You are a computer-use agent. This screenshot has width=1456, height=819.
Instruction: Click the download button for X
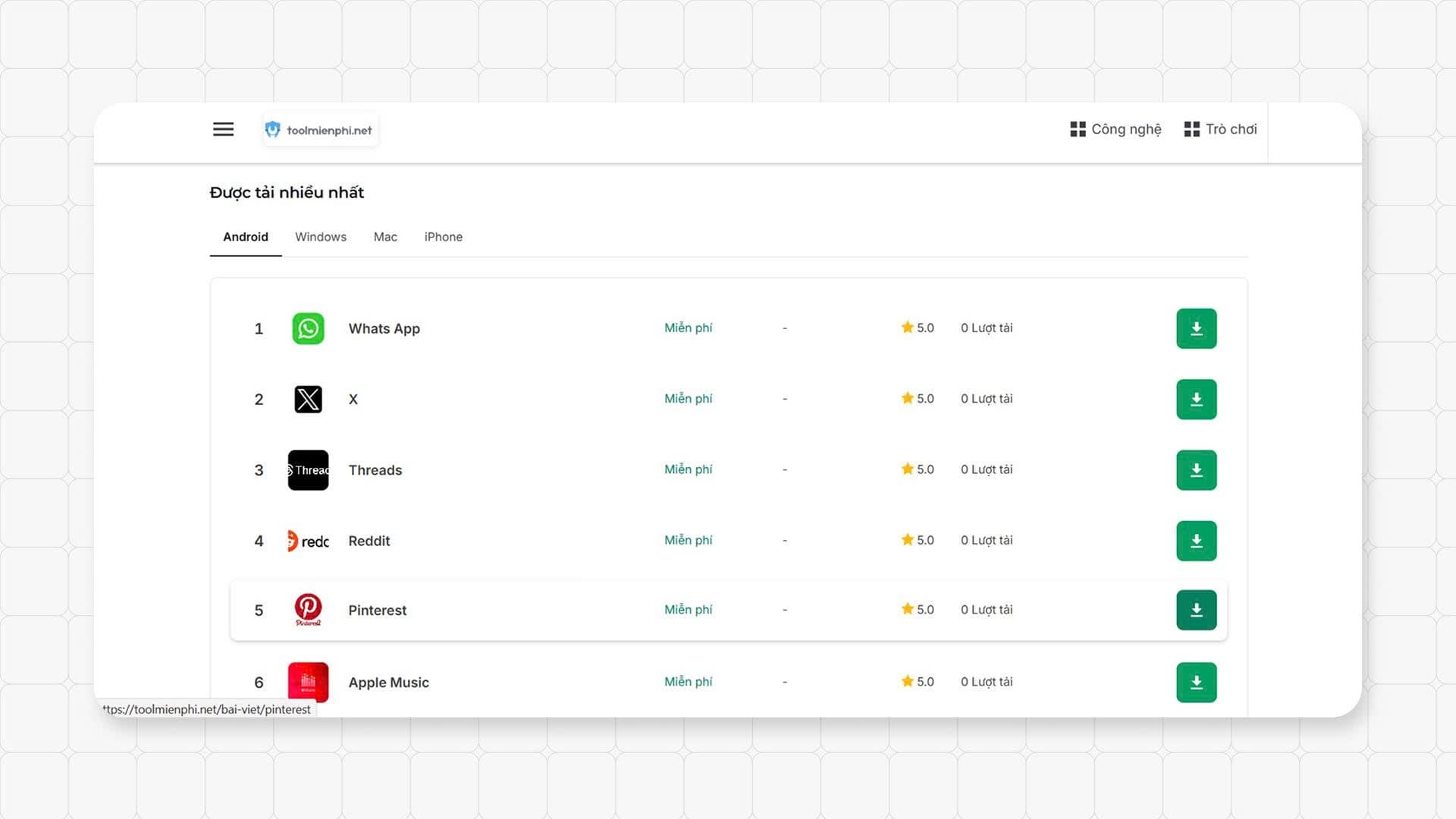[x=1196, y=399]
